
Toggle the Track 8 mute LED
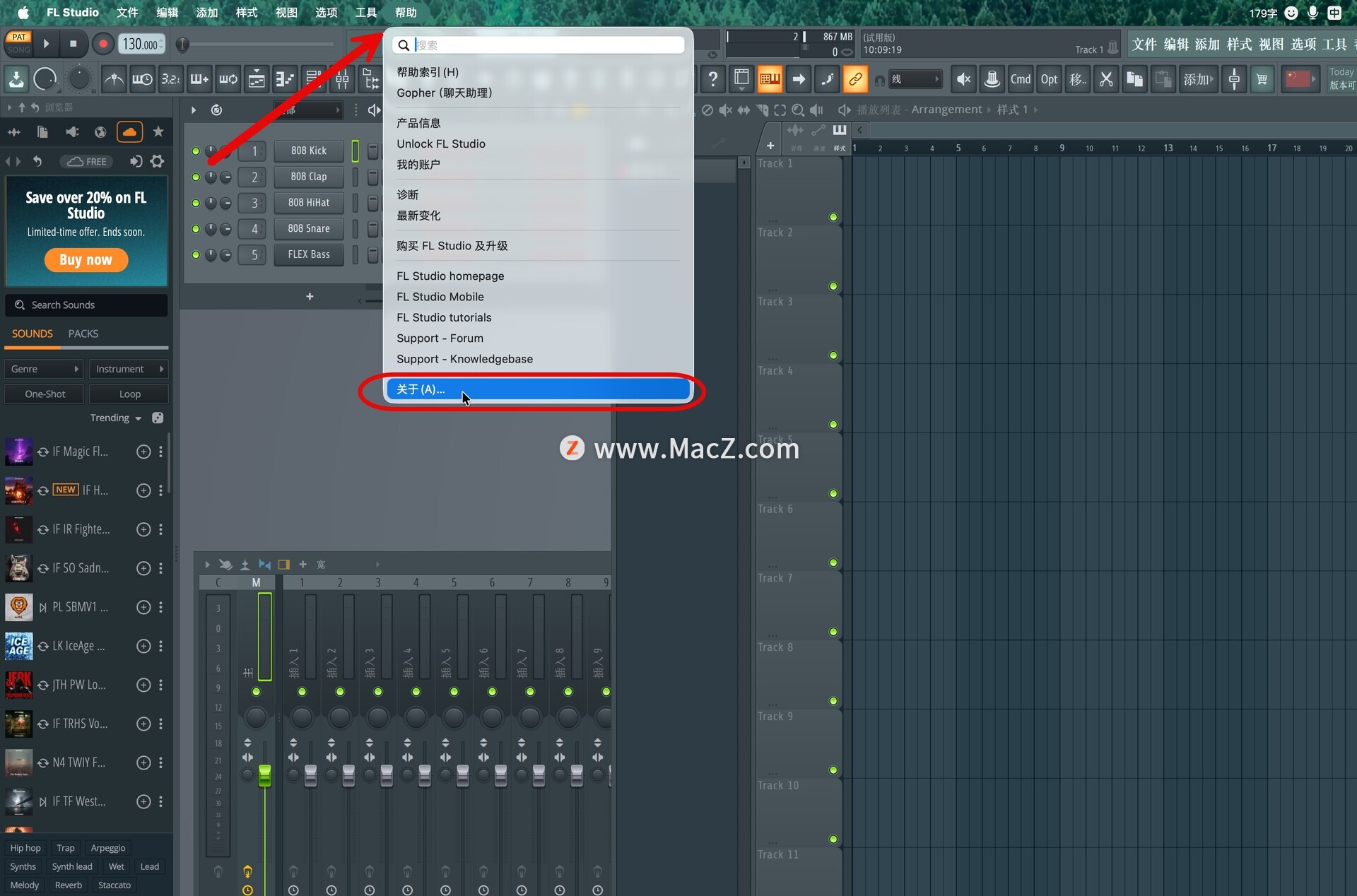click(833, 701)
